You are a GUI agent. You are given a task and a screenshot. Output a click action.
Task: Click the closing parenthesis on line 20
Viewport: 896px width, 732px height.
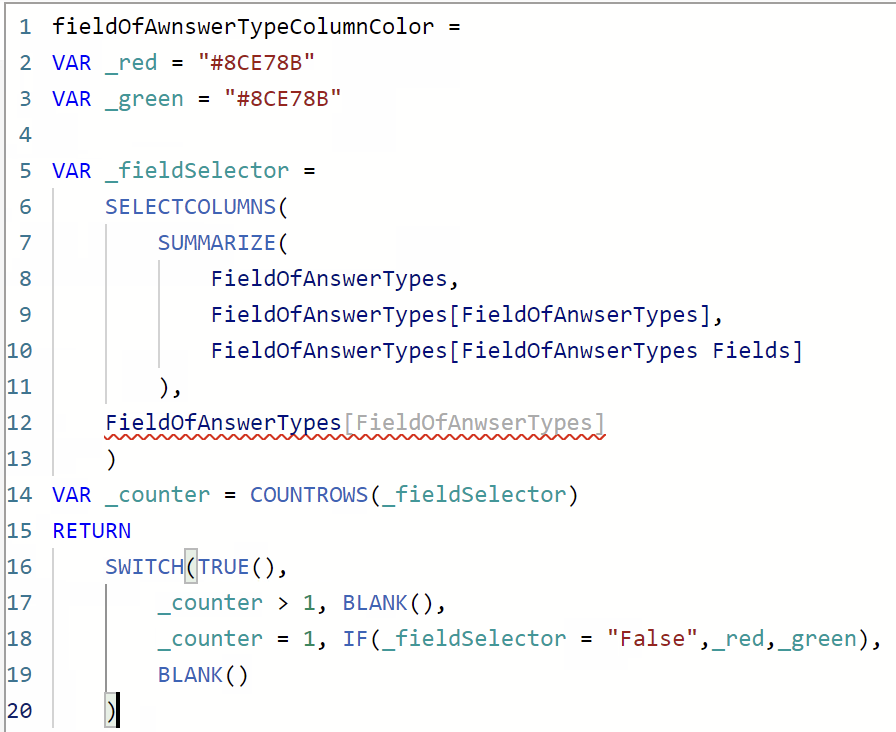111,711
